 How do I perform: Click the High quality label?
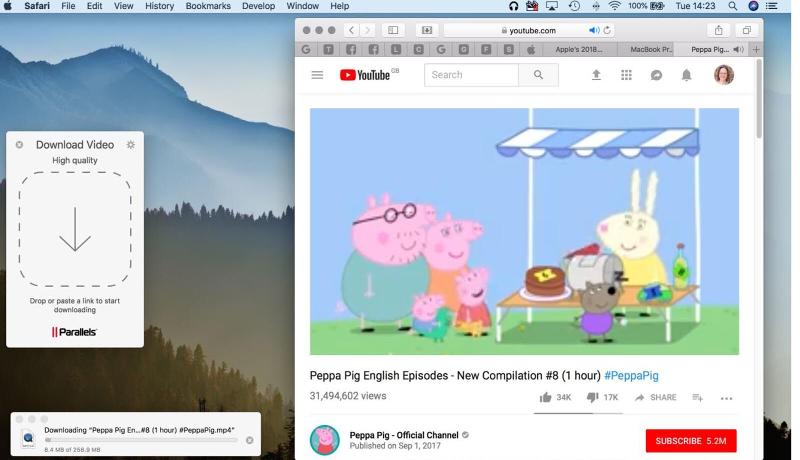click(74, 160)
